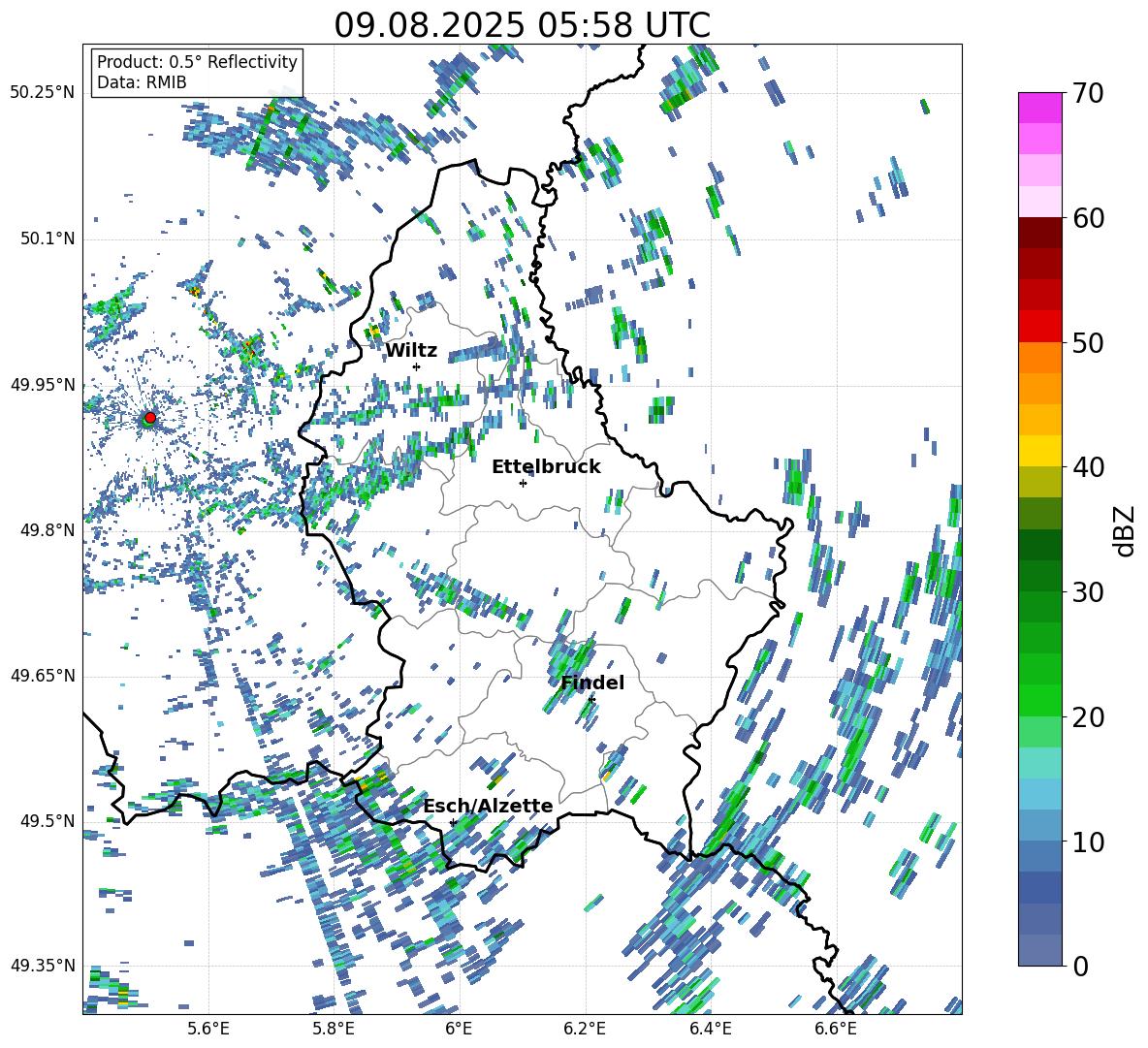This screenshot has width=1148, height=1048.
Task: Click the Findel station label
Action: point(592,683)
